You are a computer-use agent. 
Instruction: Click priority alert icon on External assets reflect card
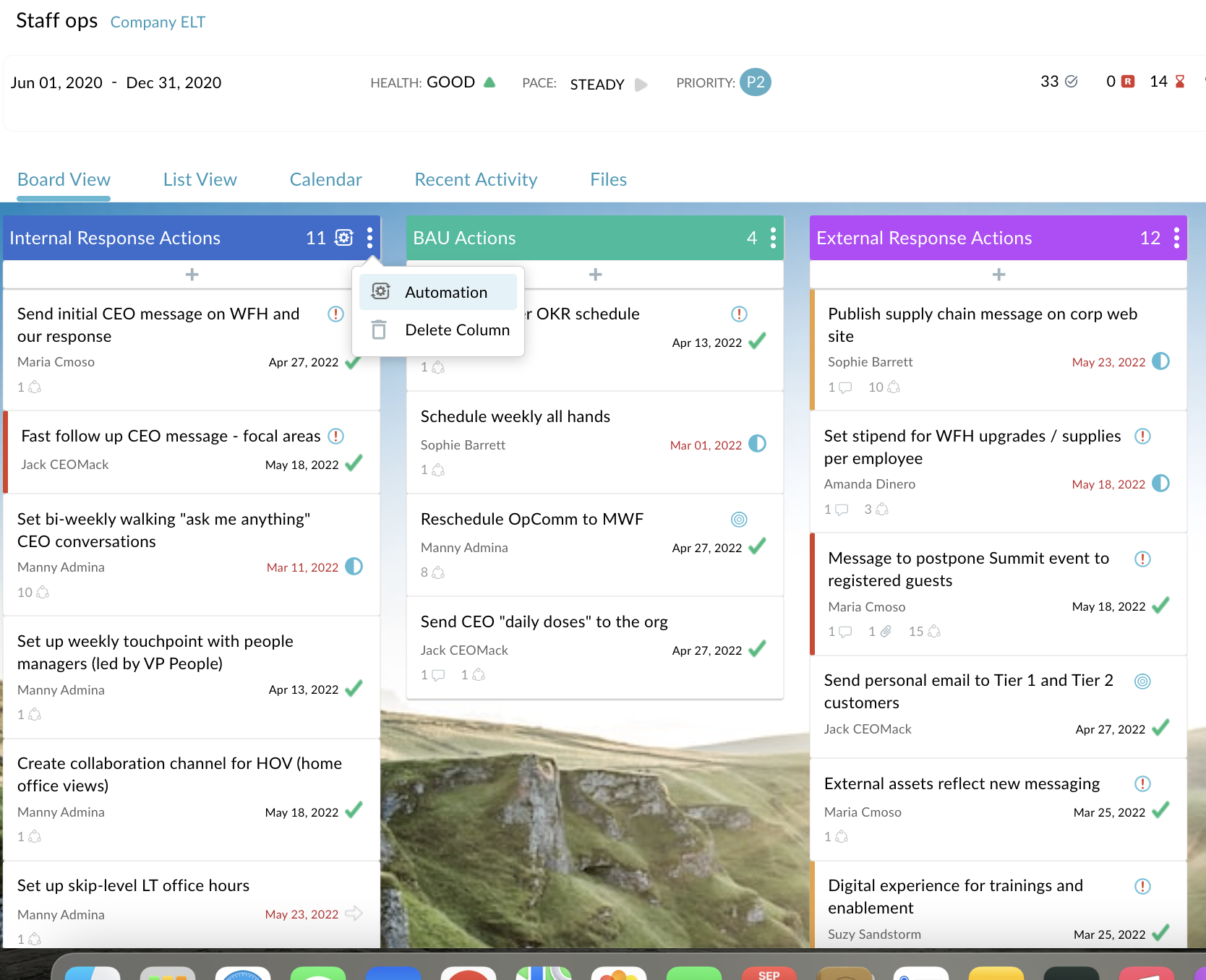(1142, 783)
